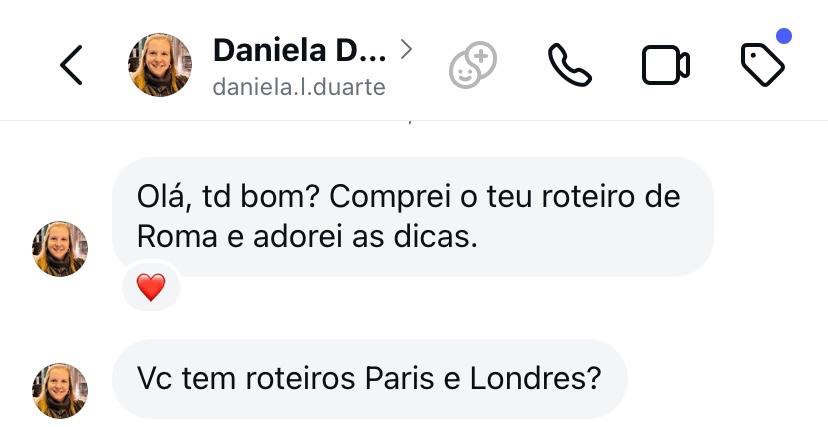Screen dimensions: 828x427
Task: Open the label tag icon
Action: tap(762, 66)
